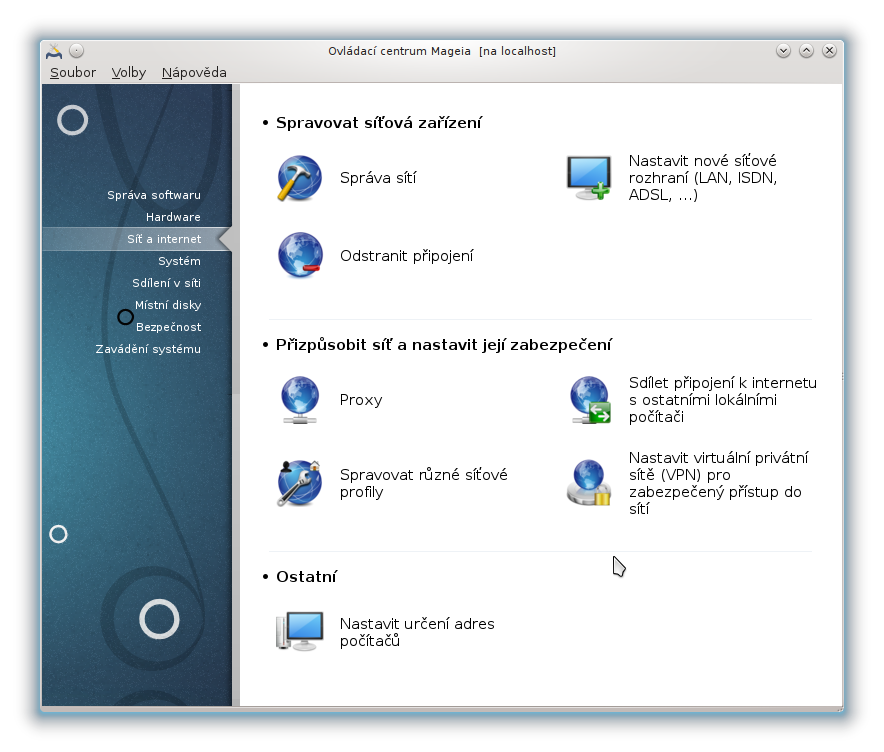The width and height of the screenshot is (884, 752).
Task: Click the host addresses computer icon
Action: tap(299, 631)
